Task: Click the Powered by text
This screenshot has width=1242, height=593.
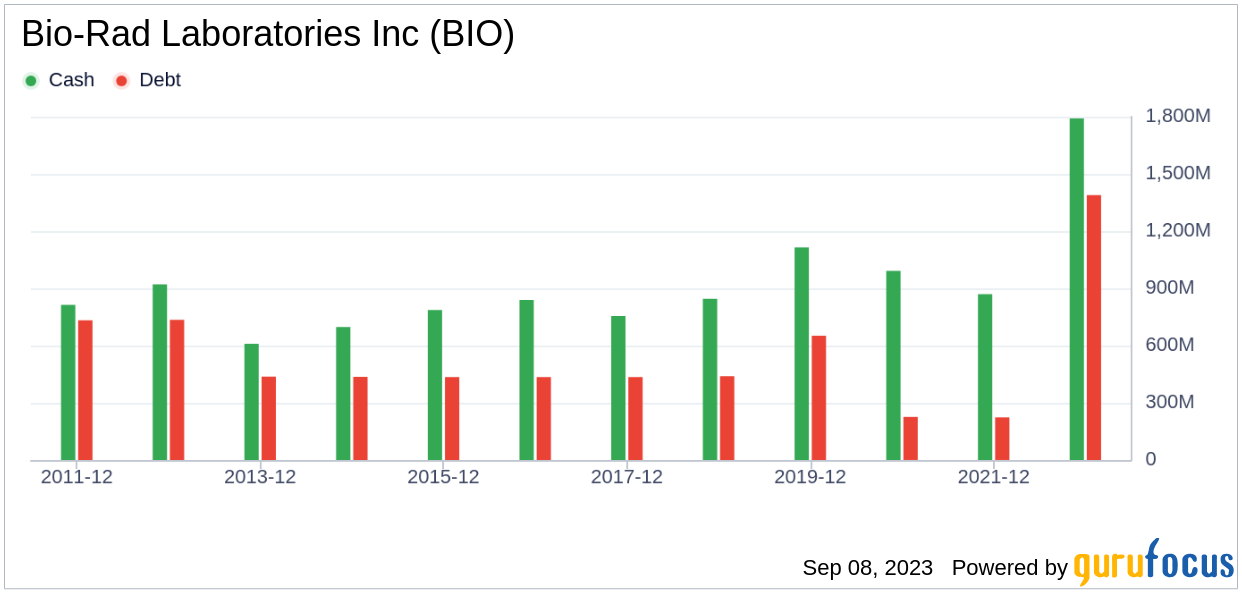Action: click(1009, 568)
